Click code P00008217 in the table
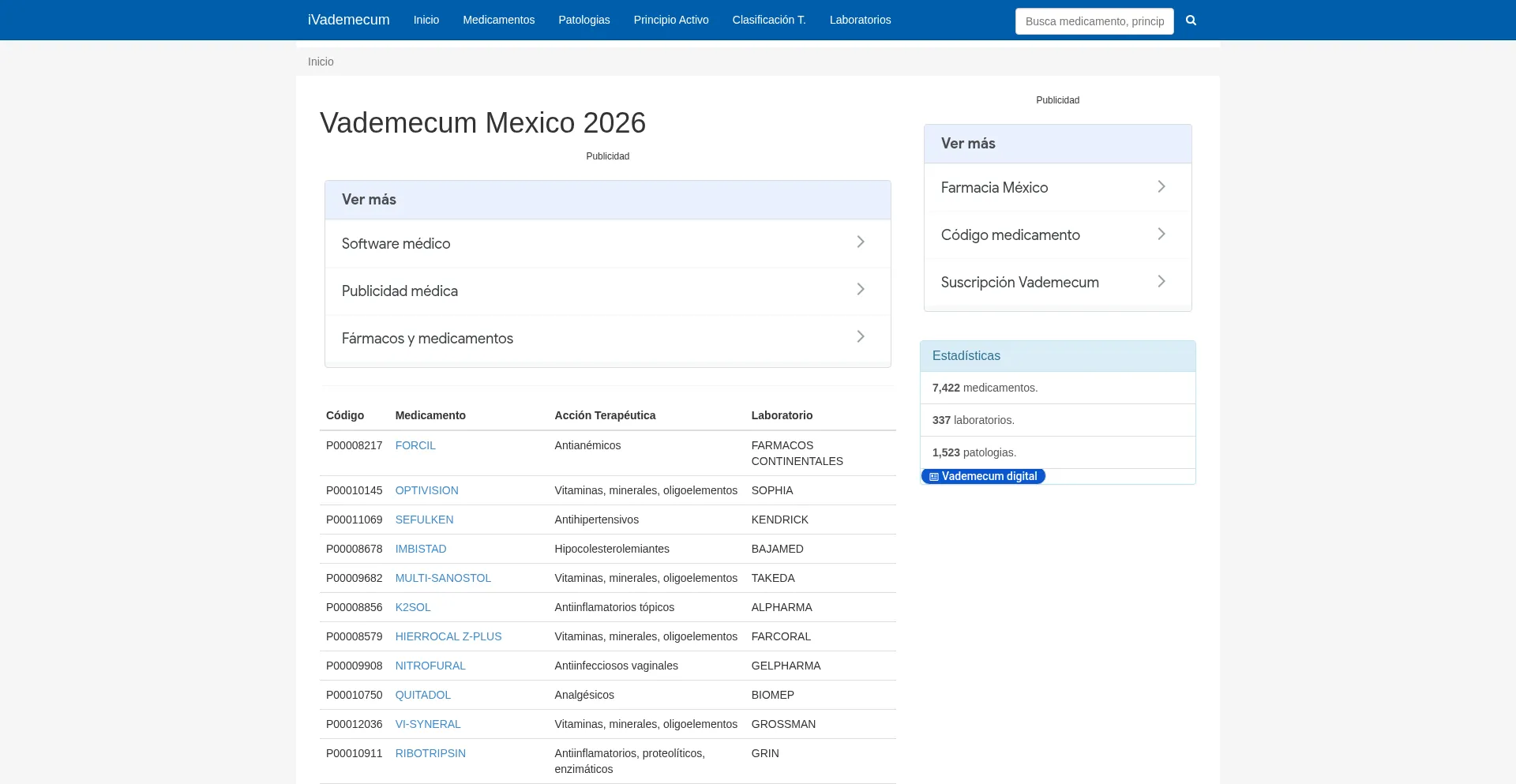The height and width of the screenshot is (784, 1516). click(x=354, y=445)
